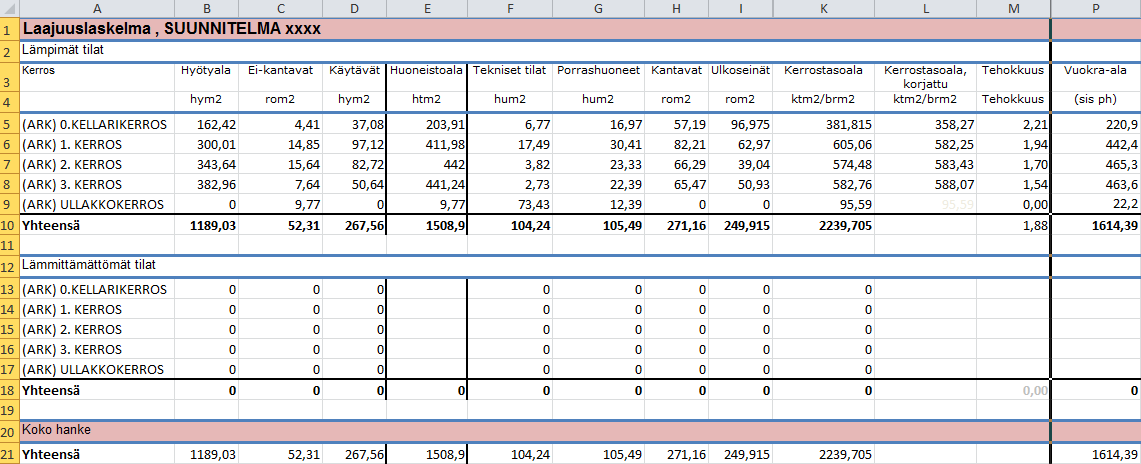Click total 1508,9 in row 21
The image size is (1141, 464).
(426, 455)
